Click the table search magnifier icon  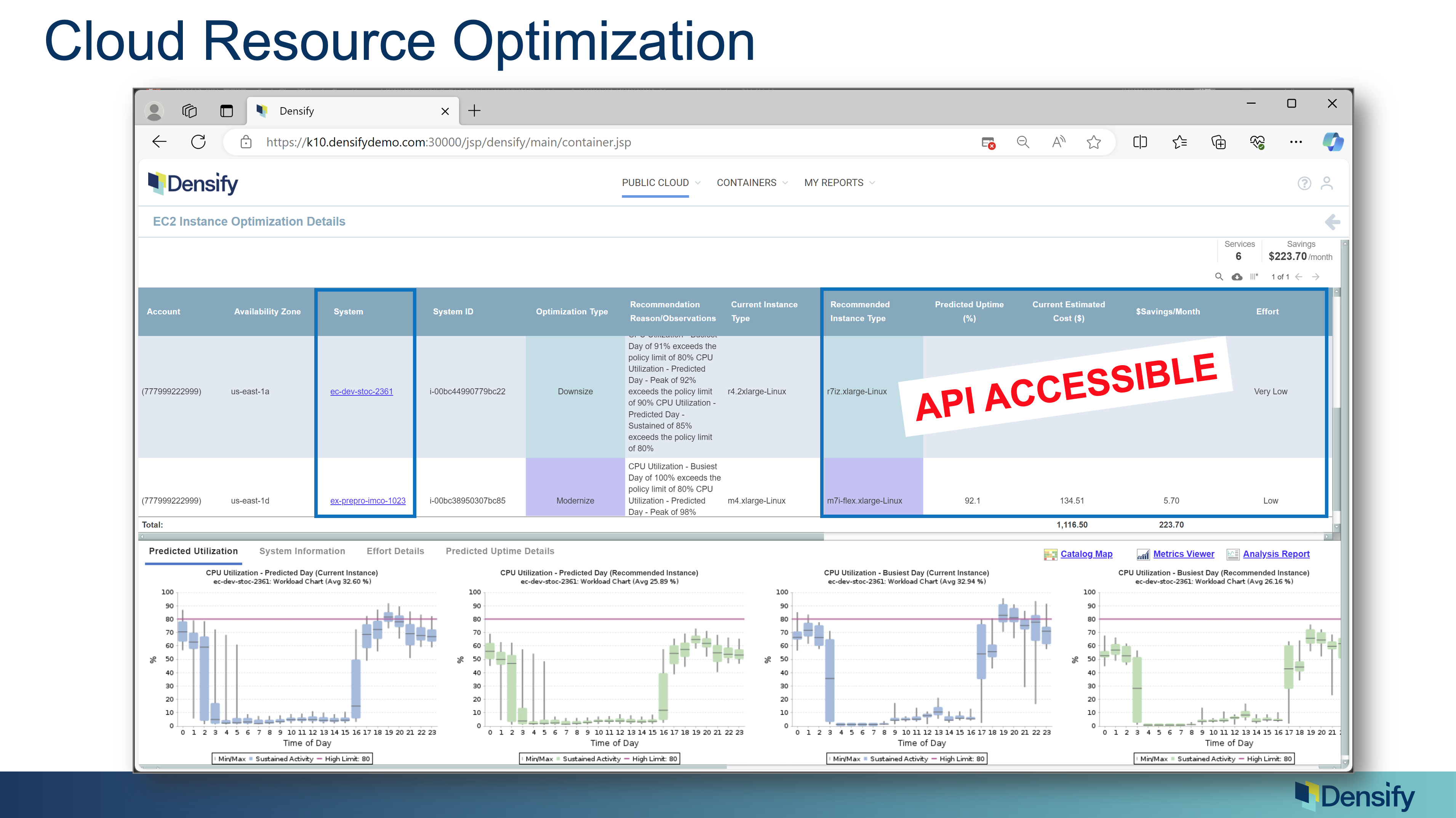tap(1219, 277)
